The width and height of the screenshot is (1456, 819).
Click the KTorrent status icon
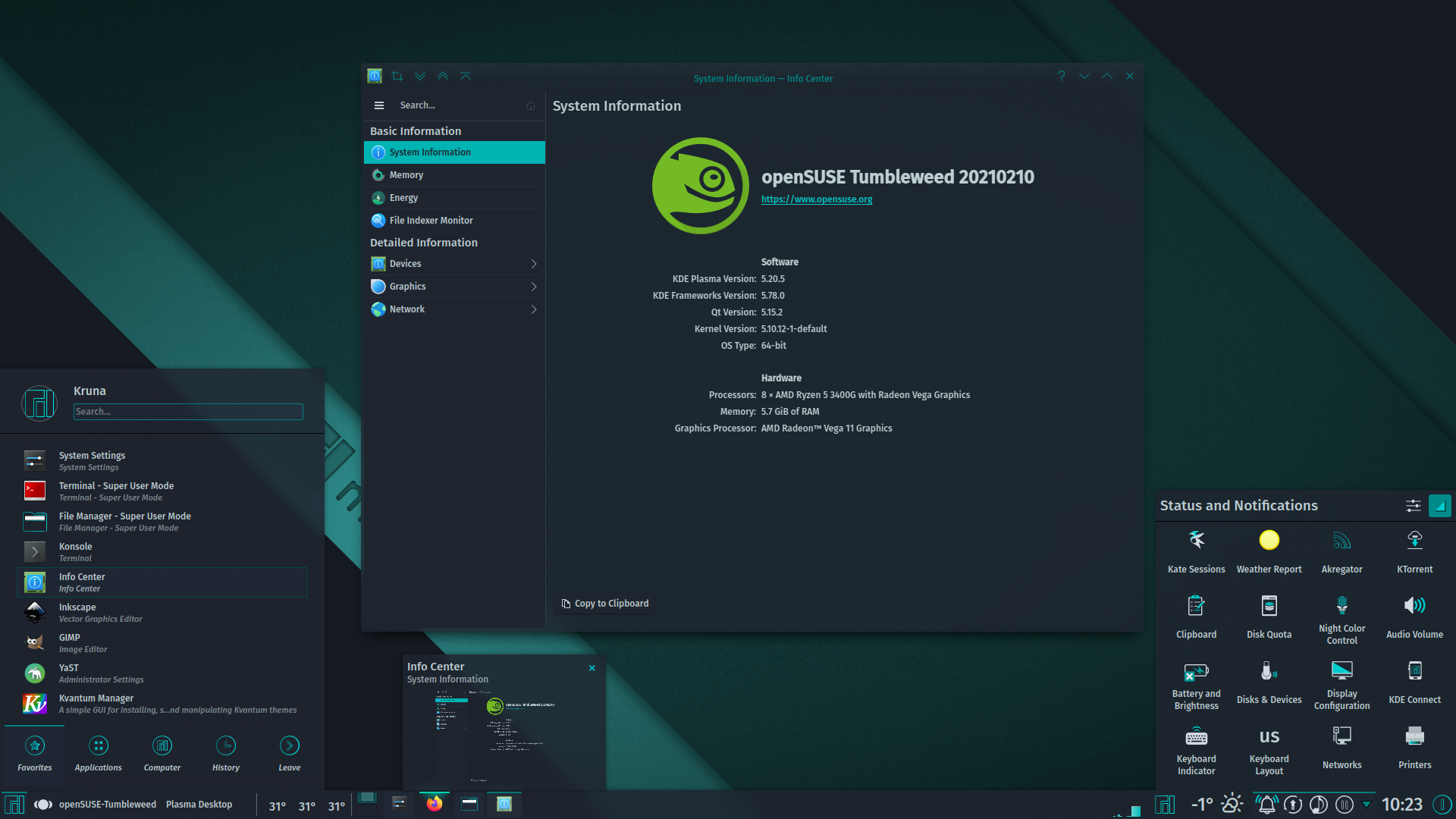[x=1414, y=540]
